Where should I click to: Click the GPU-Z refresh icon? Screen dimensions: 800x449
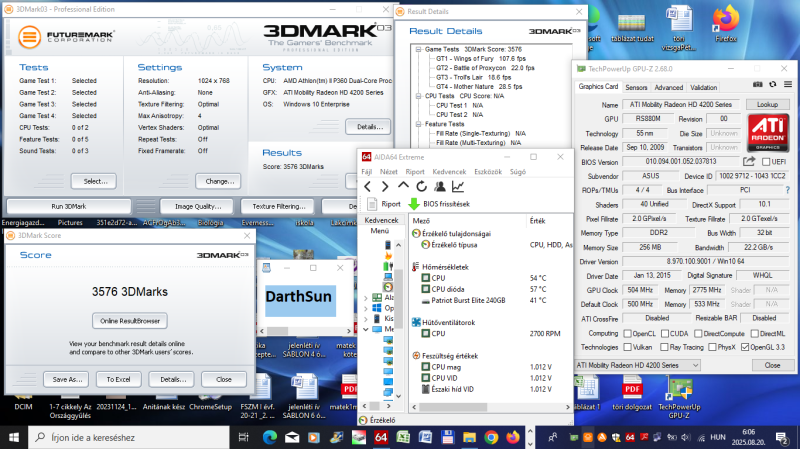772,84
